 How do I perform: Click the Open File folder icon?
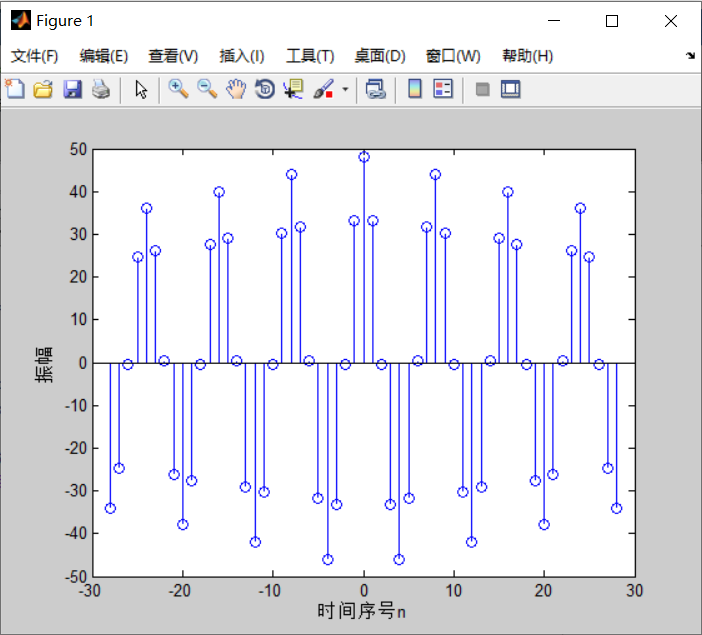click(43, 89)
